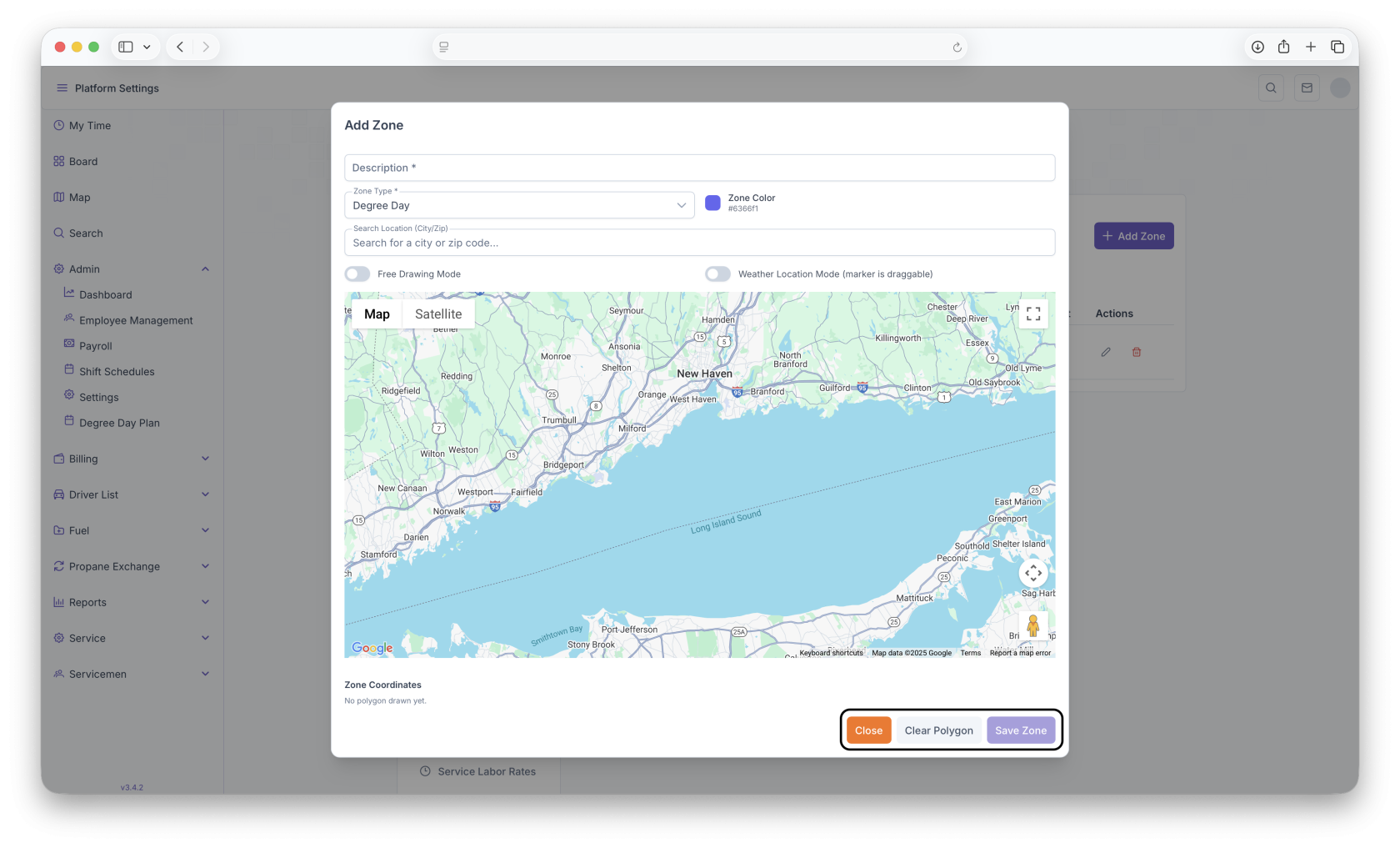Turn on Weather Location Mode switch
Screen dimensions: 1400x848
click(x=717, y=274)
